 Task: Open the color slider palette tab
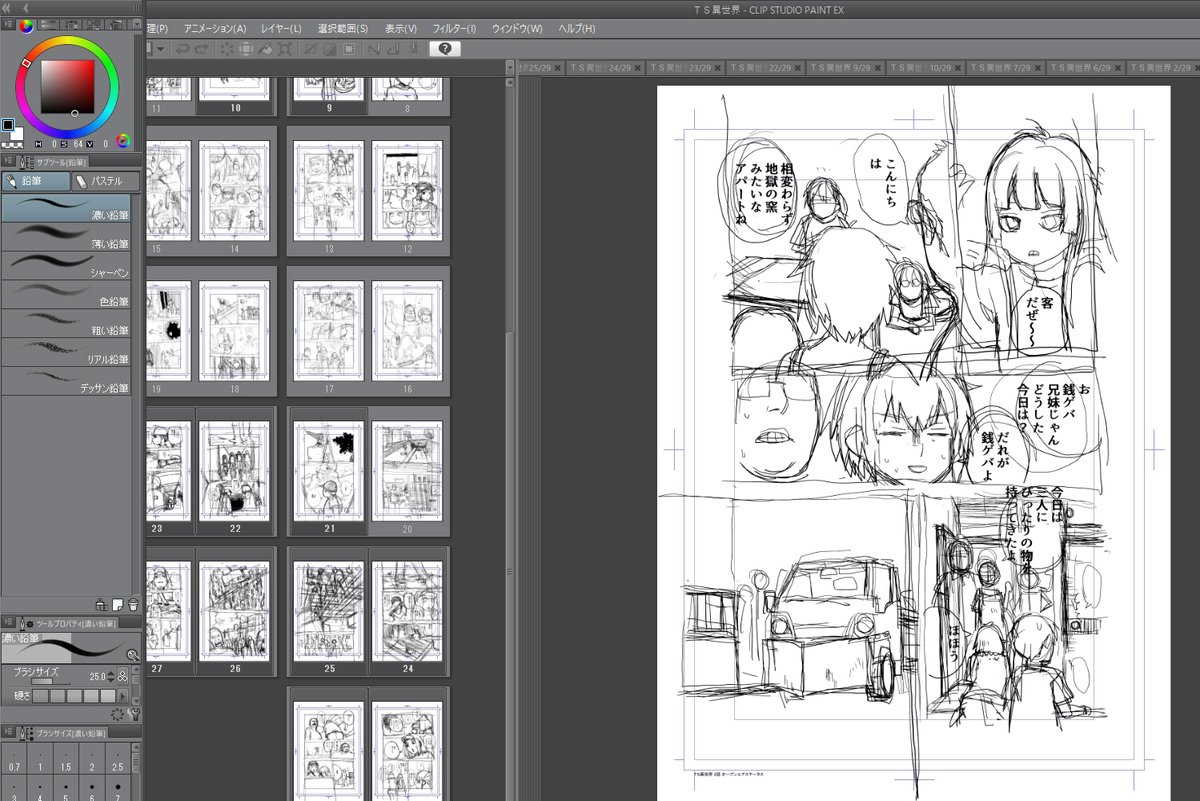click(x=50, y=25)
